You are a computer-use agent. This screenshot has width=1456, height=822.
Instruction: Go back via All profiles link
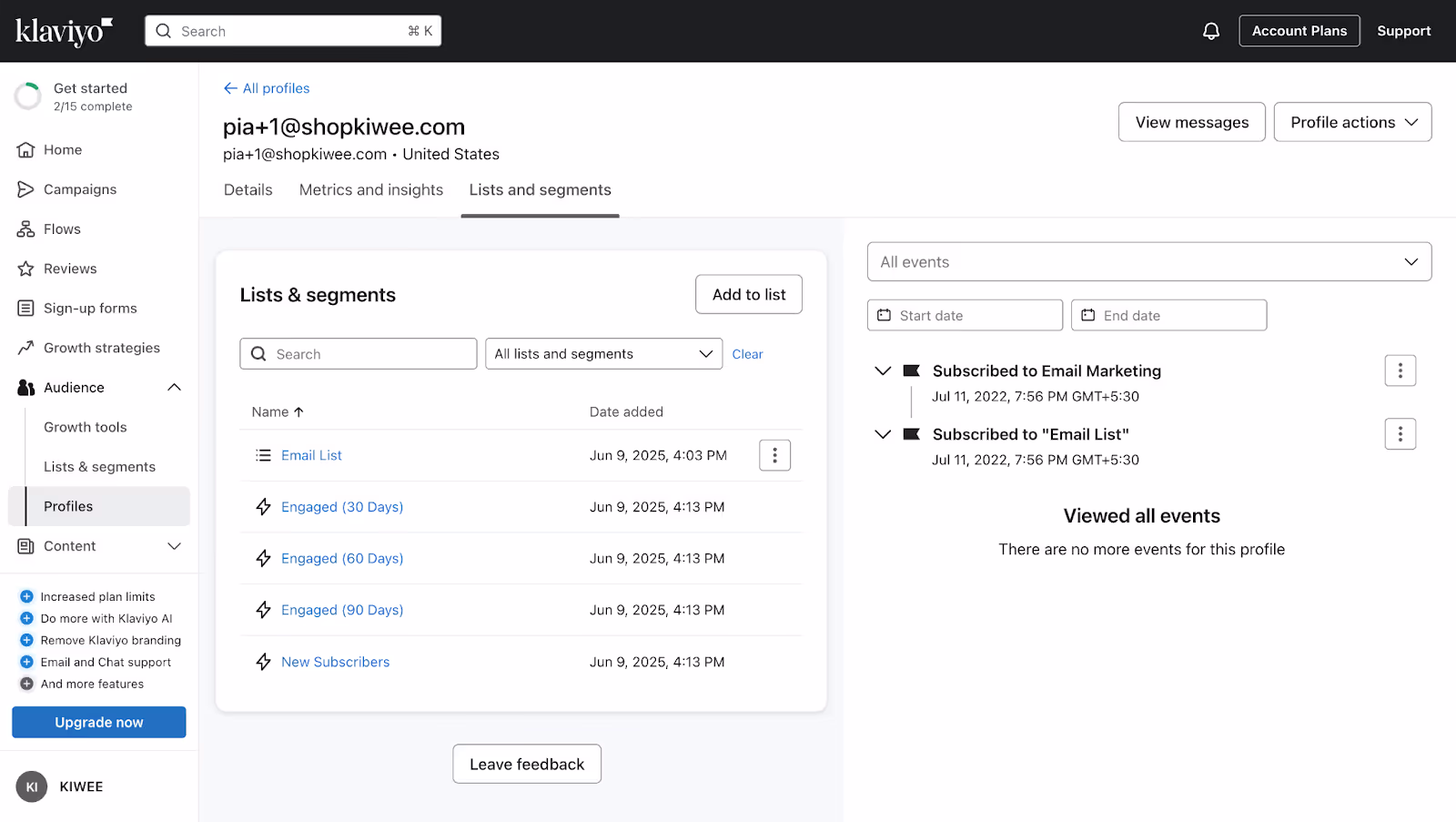point(276,88)
